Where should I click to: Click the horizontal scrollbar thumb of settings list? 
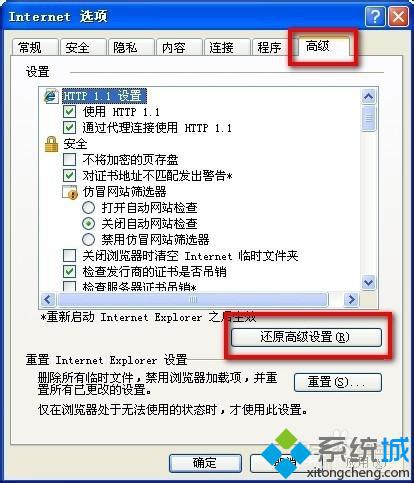point(193,300)
